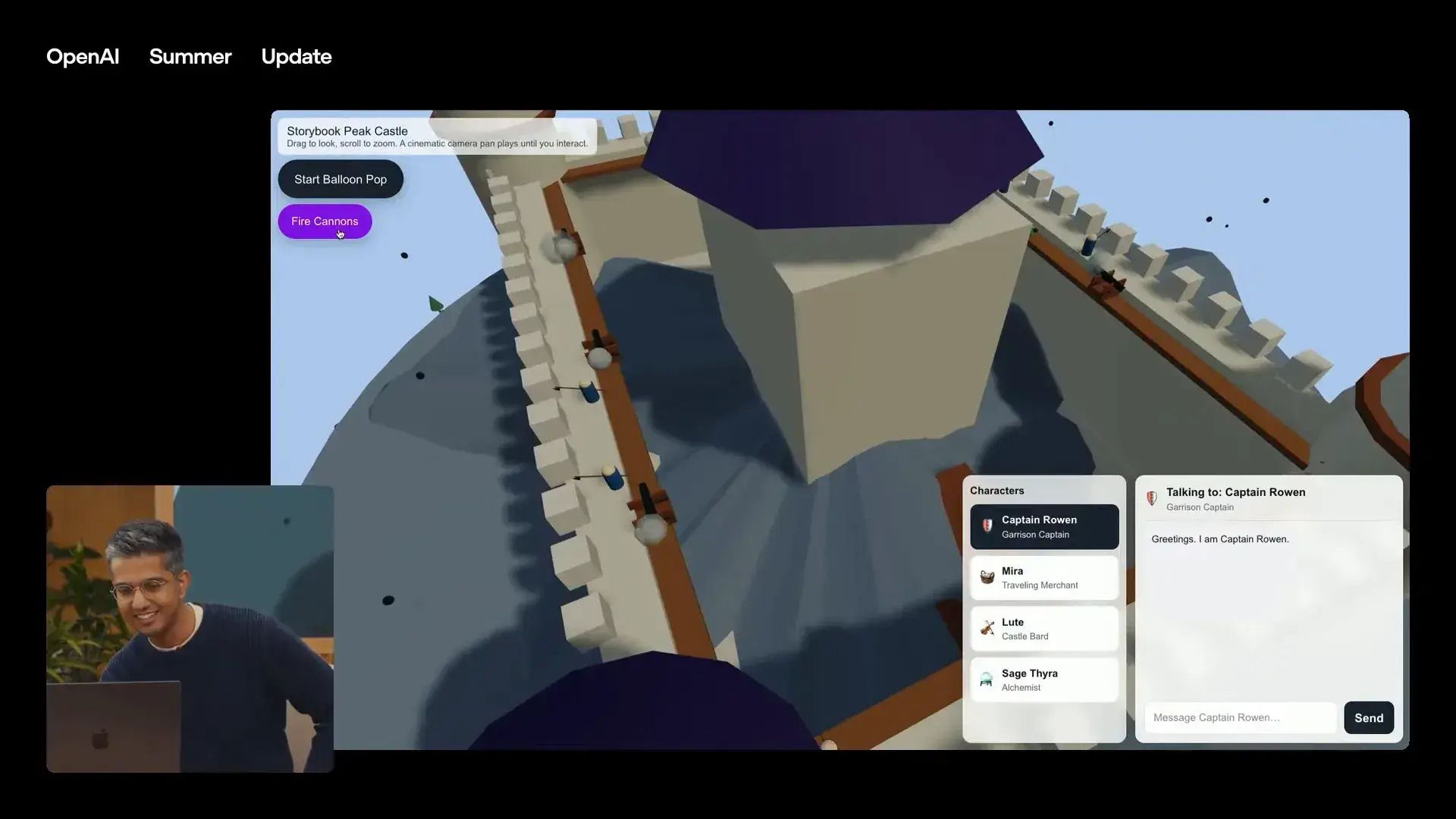1456x819 pixels.
Task: Click the Characters panel heading
Action: pos(996,491)
